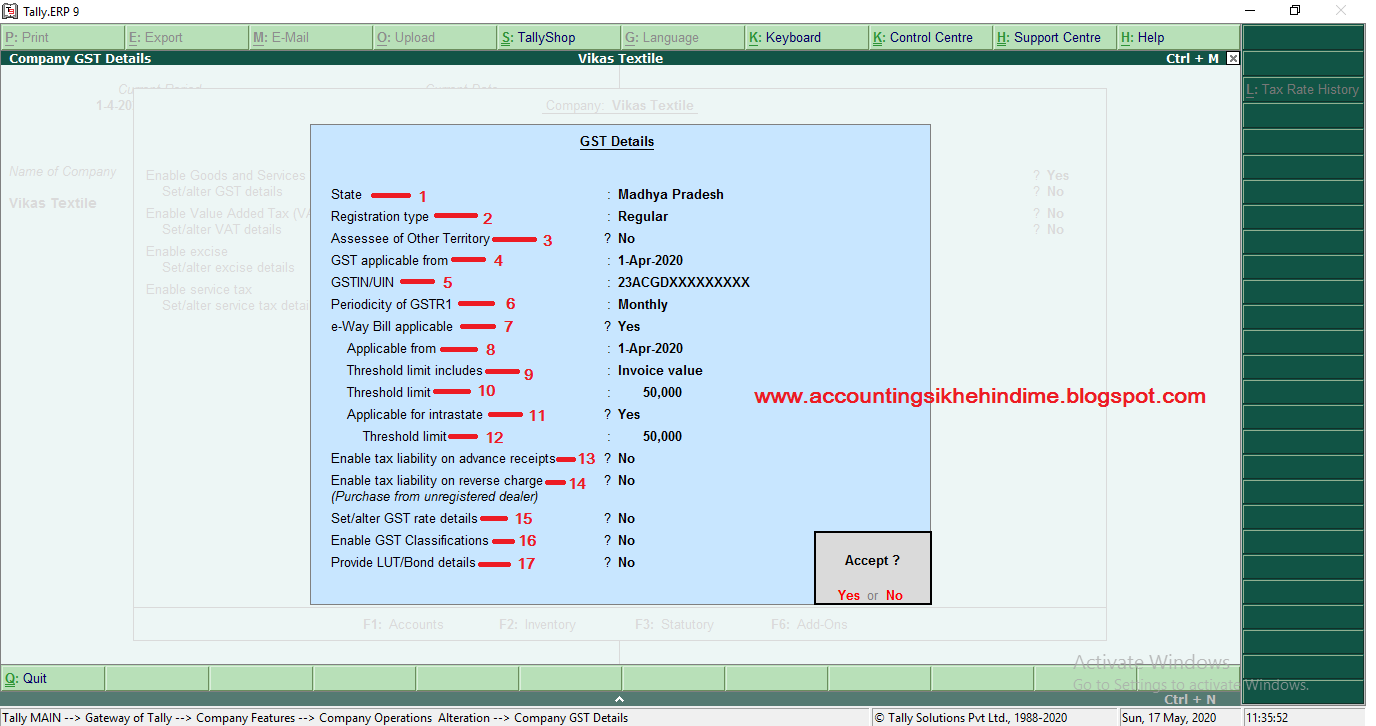Select the State field Madhya Pradesh

671,194
